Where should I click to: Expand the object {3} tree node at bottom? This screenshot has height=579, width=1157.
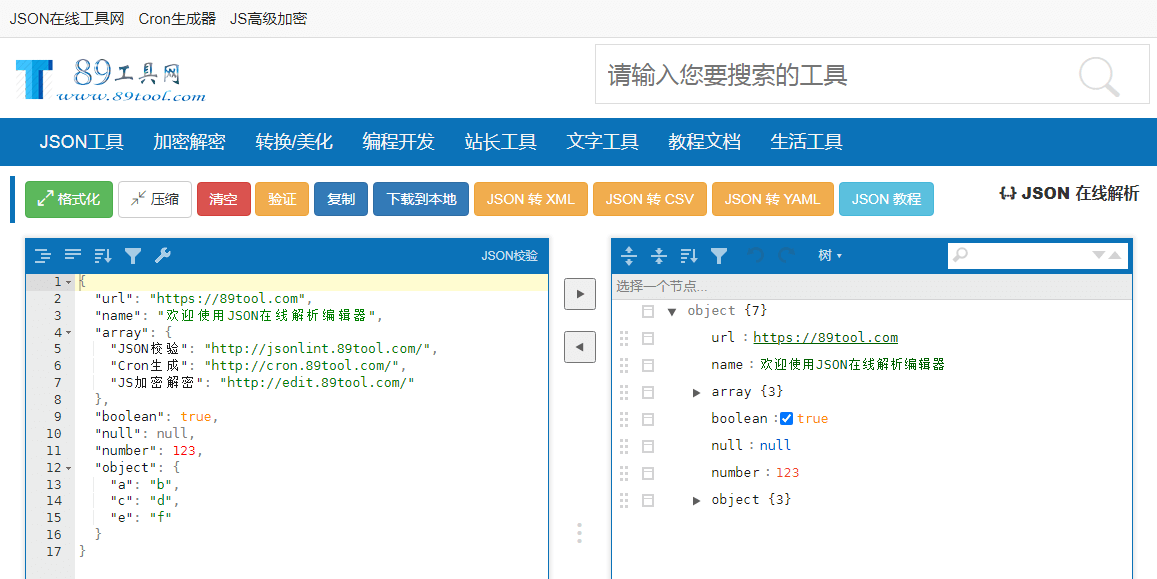click(697, 500)
